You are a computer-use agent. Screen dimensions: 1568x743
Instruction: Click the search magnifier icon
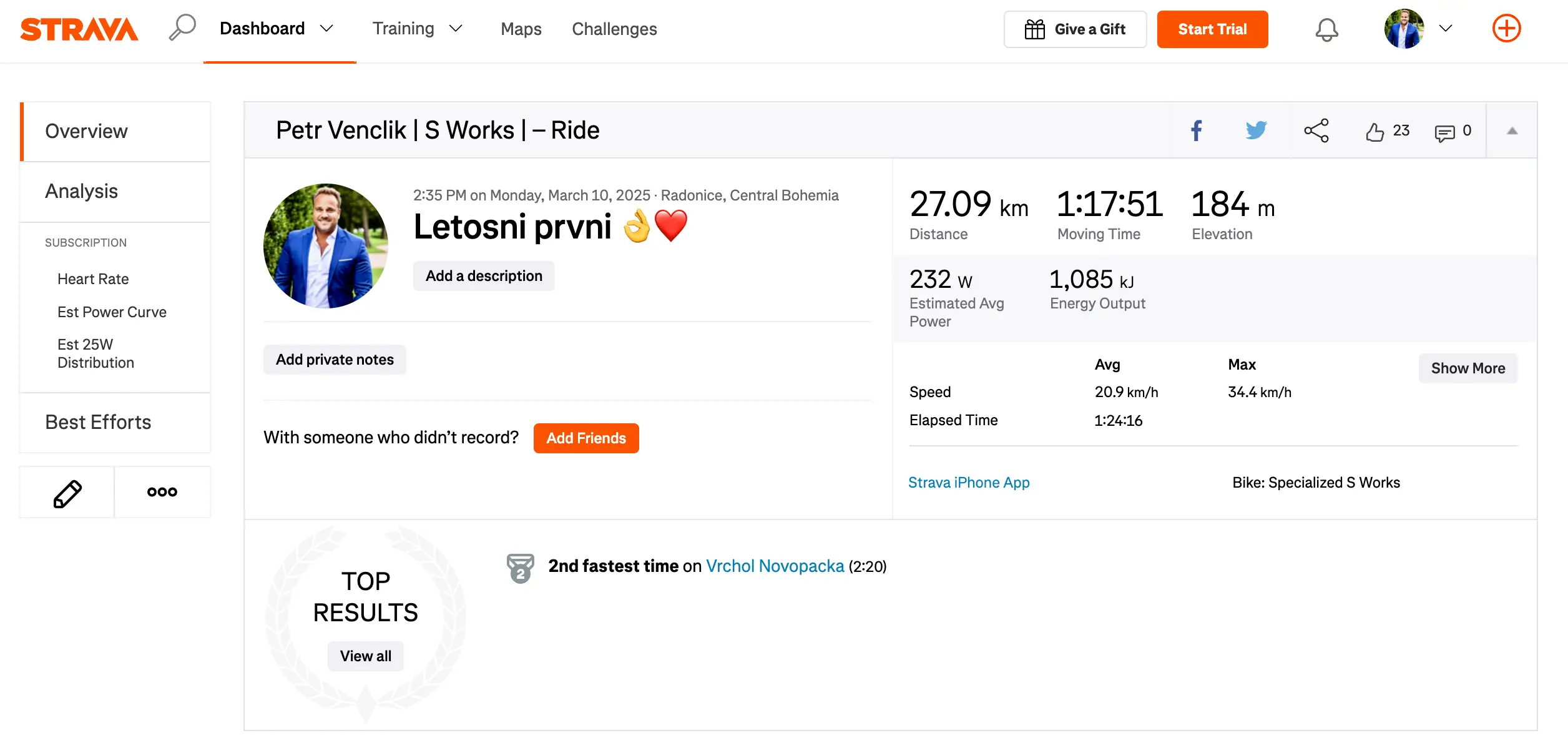(182, 28)
